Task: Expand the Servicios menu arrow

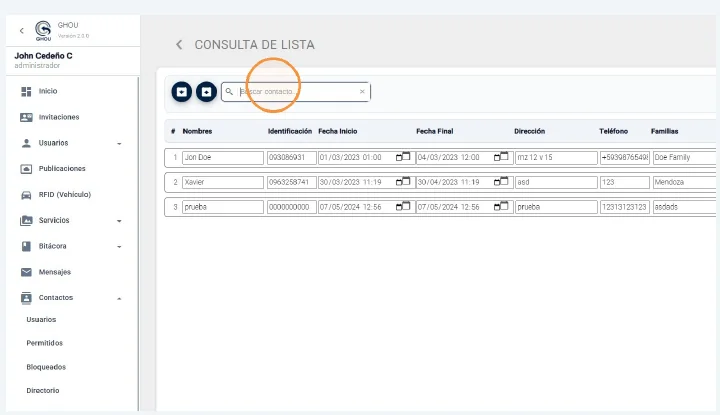Action: [x=119, y=221]
